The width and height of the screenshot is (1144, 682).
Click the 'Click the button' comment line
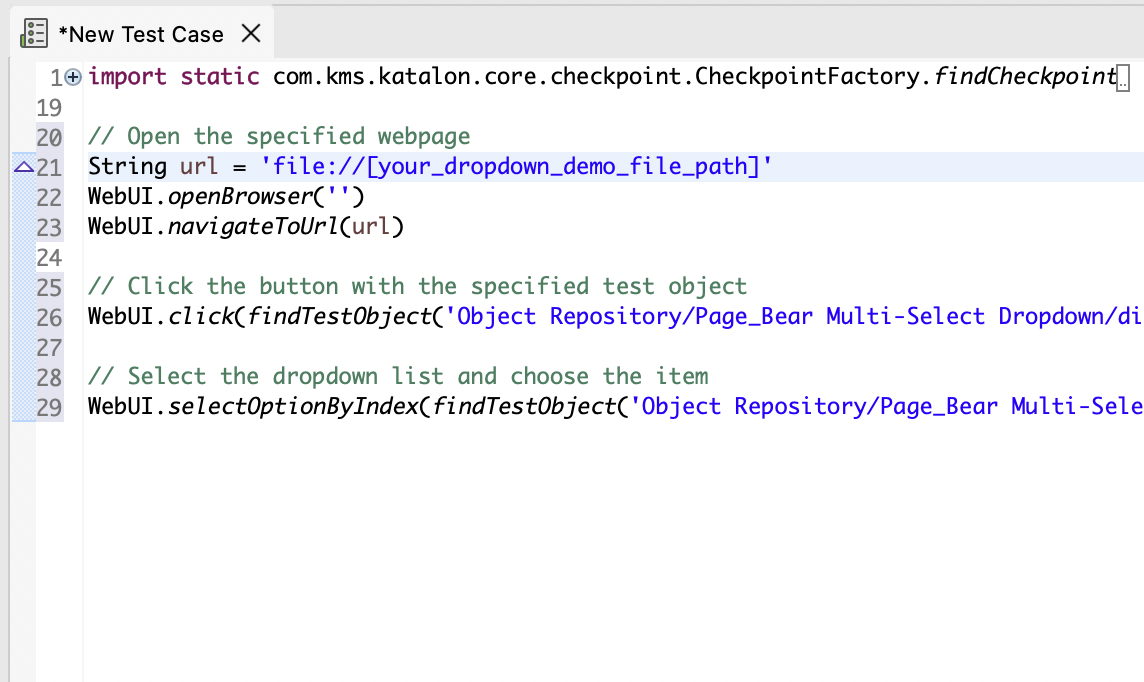[x=417, y=287]
